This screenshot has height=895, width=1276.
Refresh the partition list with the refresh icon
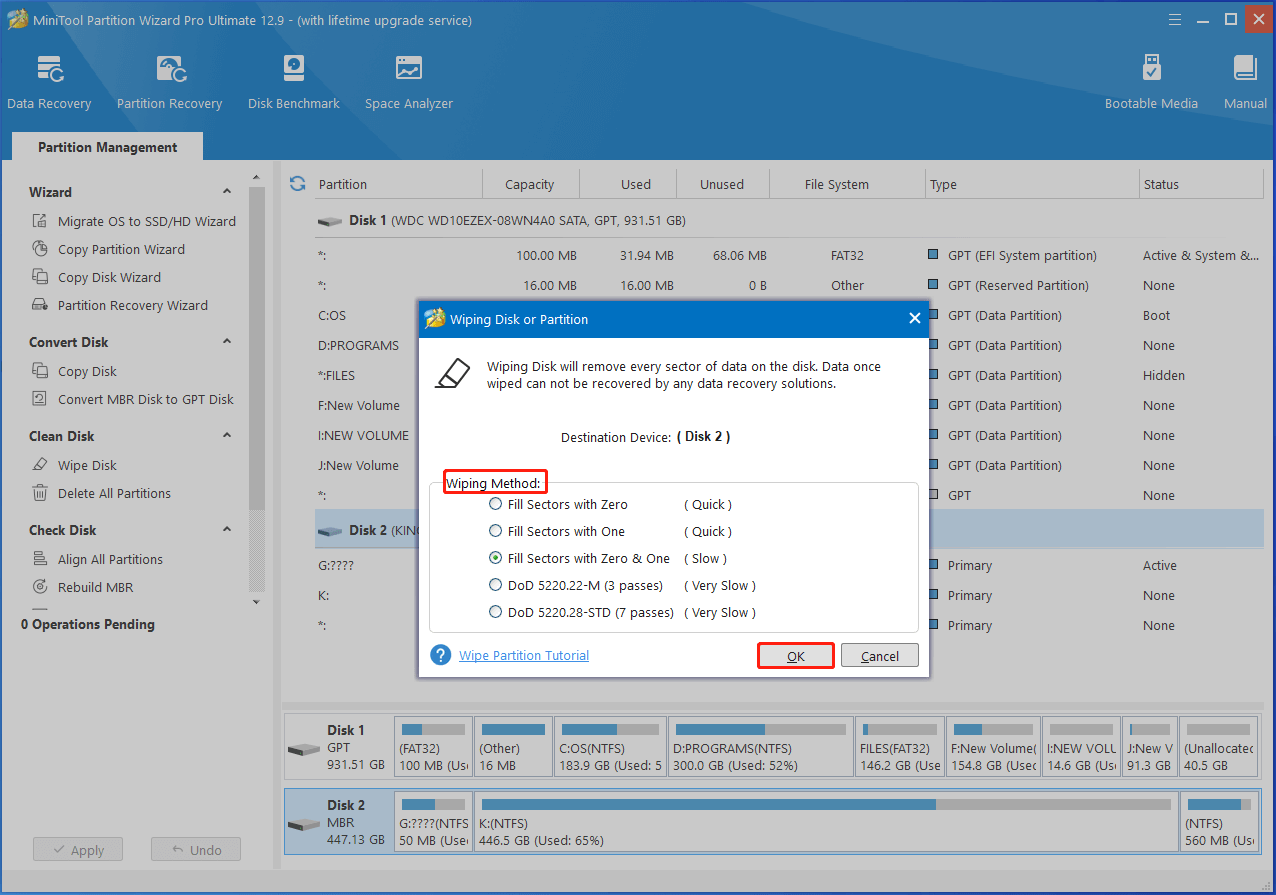[297, 184]
